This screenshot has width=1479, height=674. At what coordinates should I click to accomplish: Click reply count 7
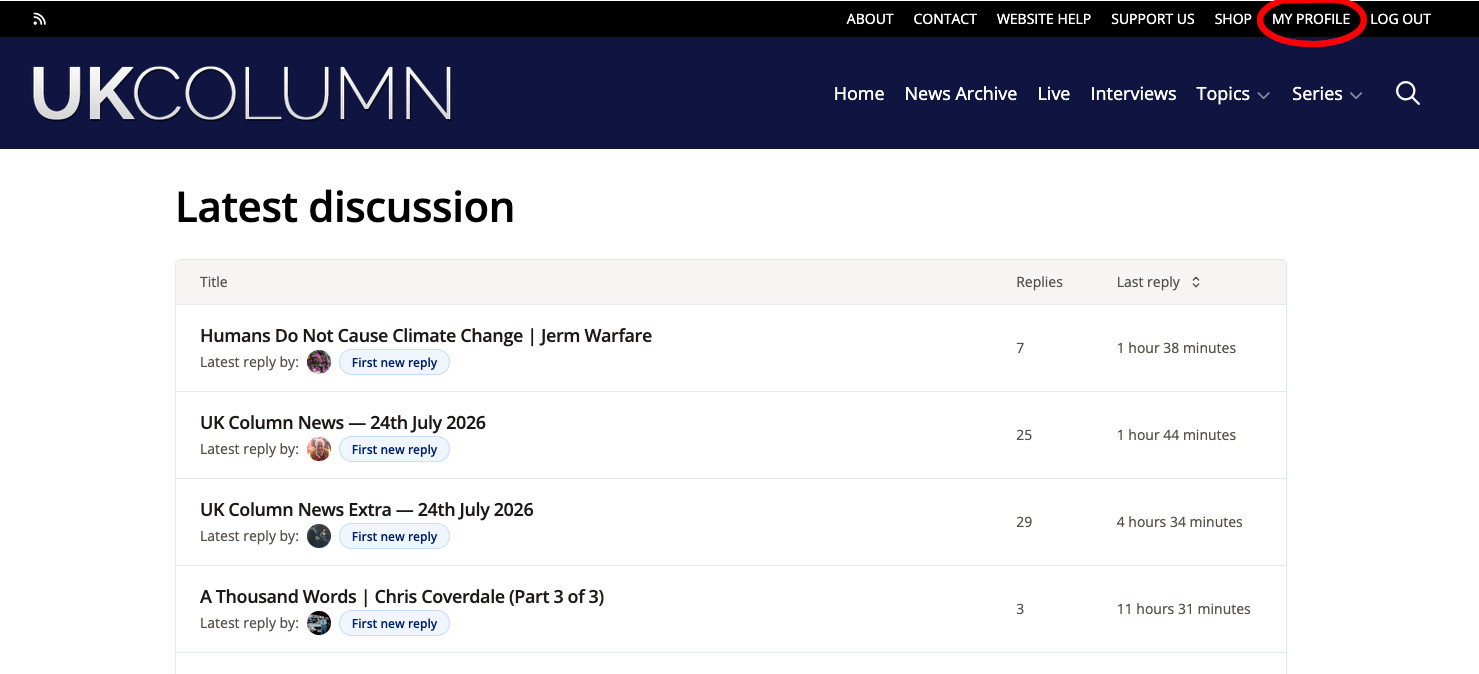(x=1020, y=348)
